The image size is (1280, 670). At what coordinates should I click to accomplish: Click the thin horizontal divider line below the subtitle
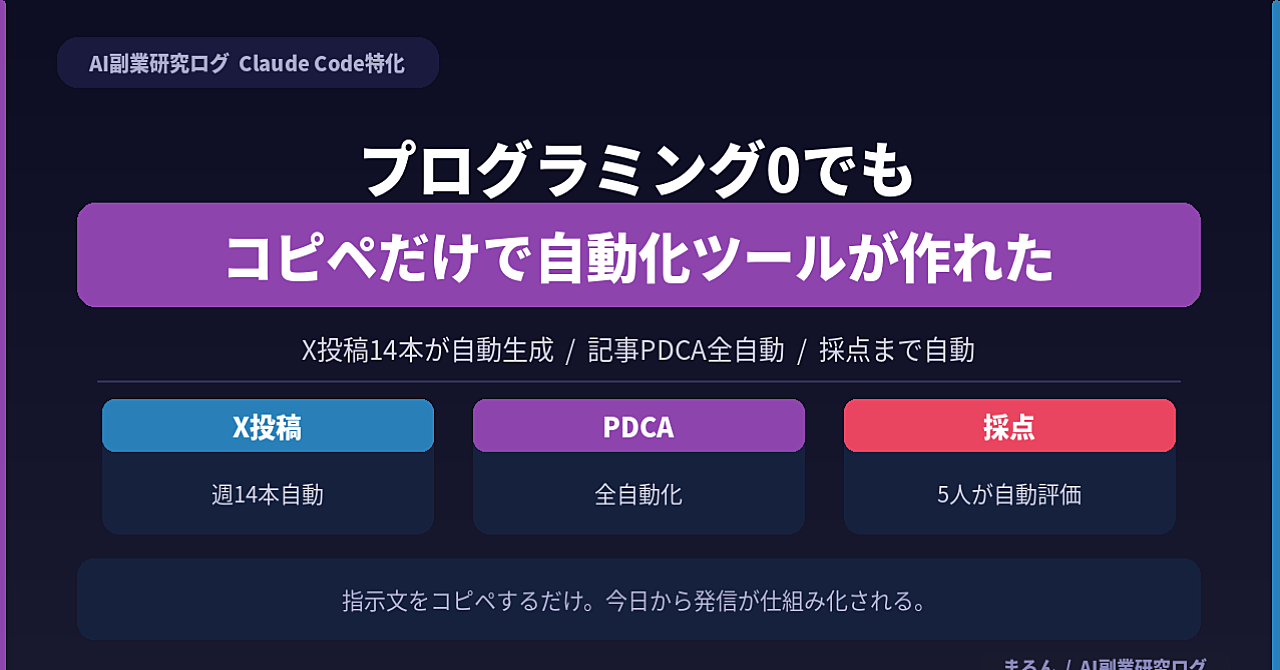click(x=638, y=381)
